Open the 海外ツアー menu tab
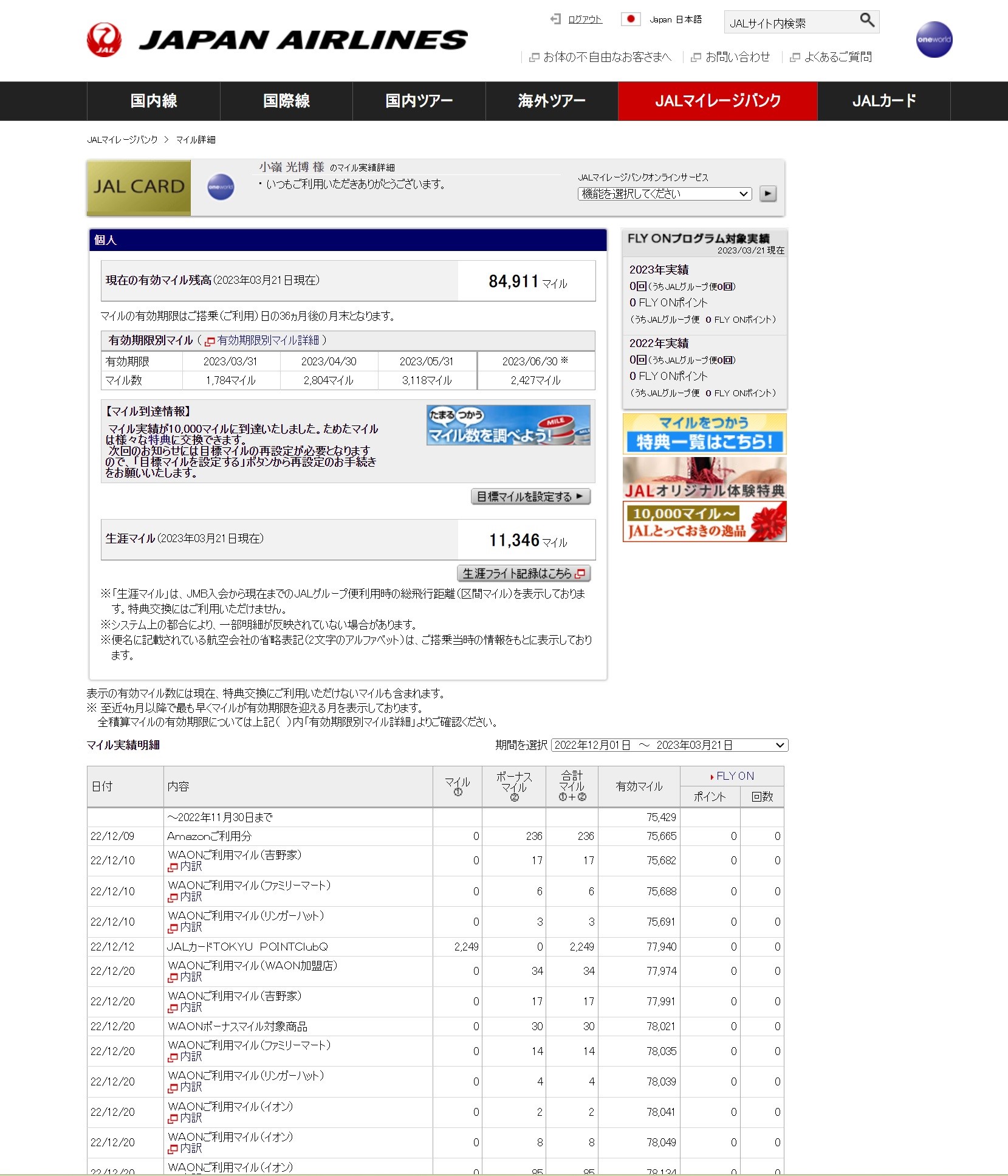Screen dimensions: 1008x1176 [552, 101]
